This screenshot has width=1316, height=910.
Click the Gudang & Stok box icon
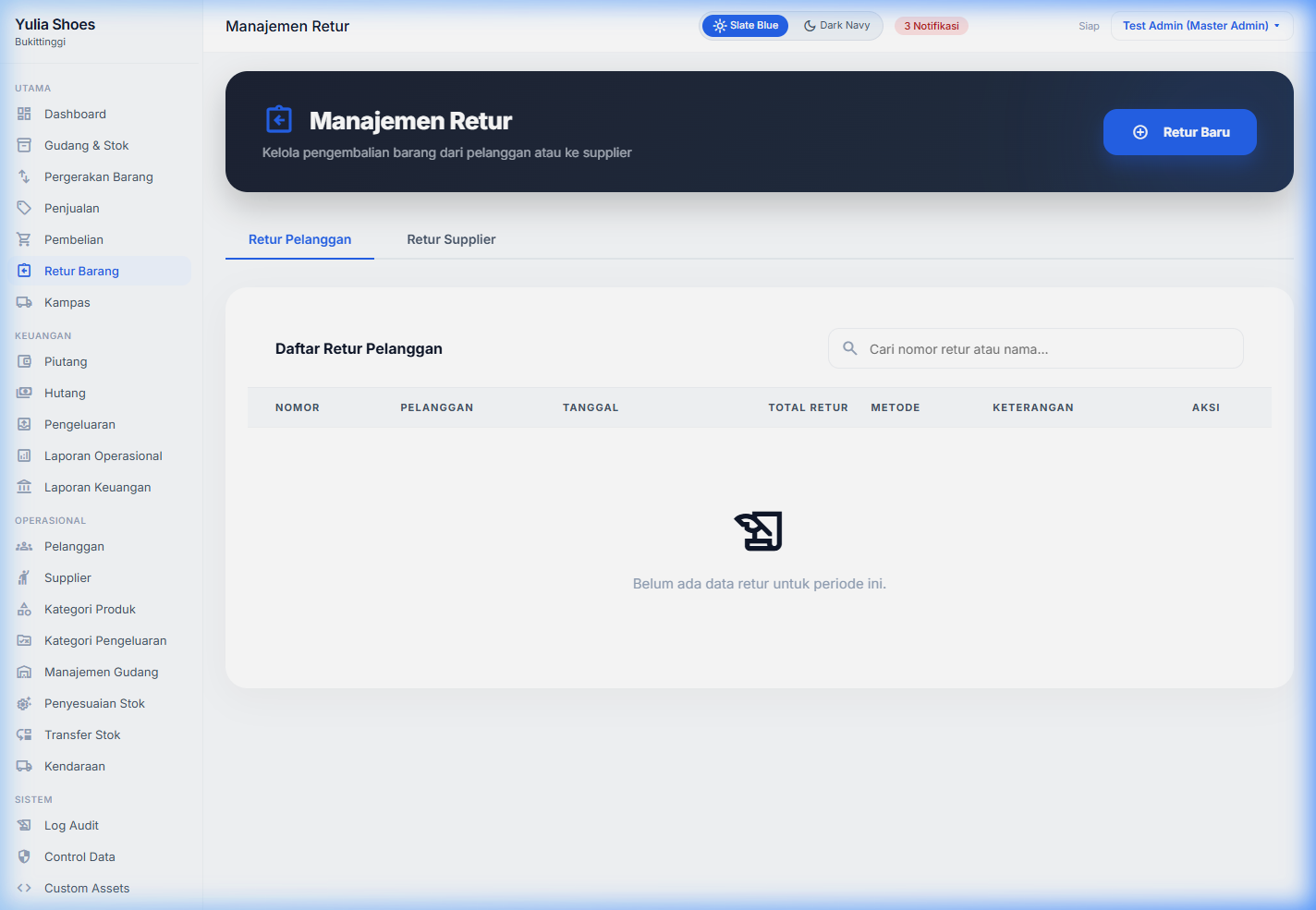coord(24,145)
